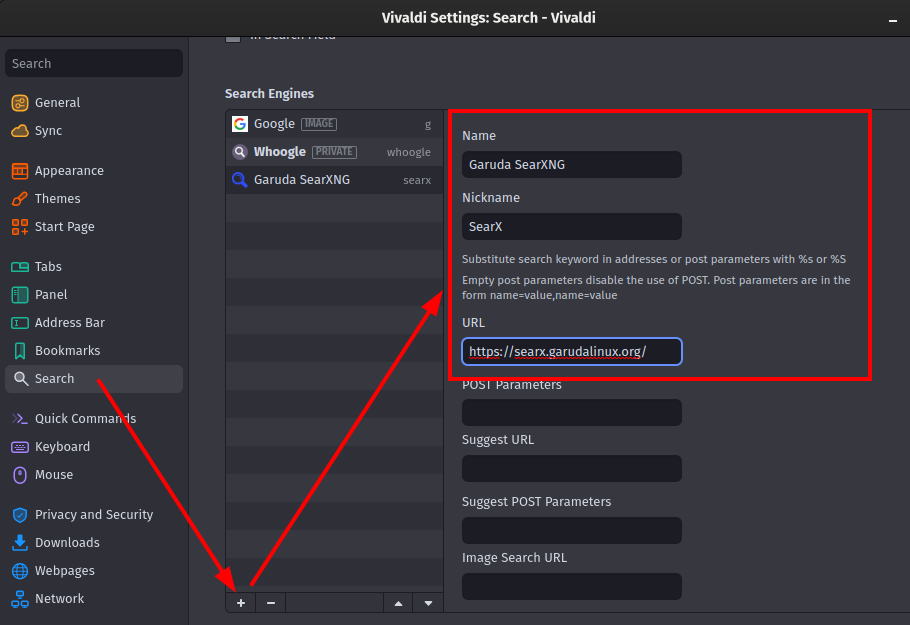Select Garuda SearXNG in engine list
The width and height of the screenshot is (910, 625).
click(334, 180)
